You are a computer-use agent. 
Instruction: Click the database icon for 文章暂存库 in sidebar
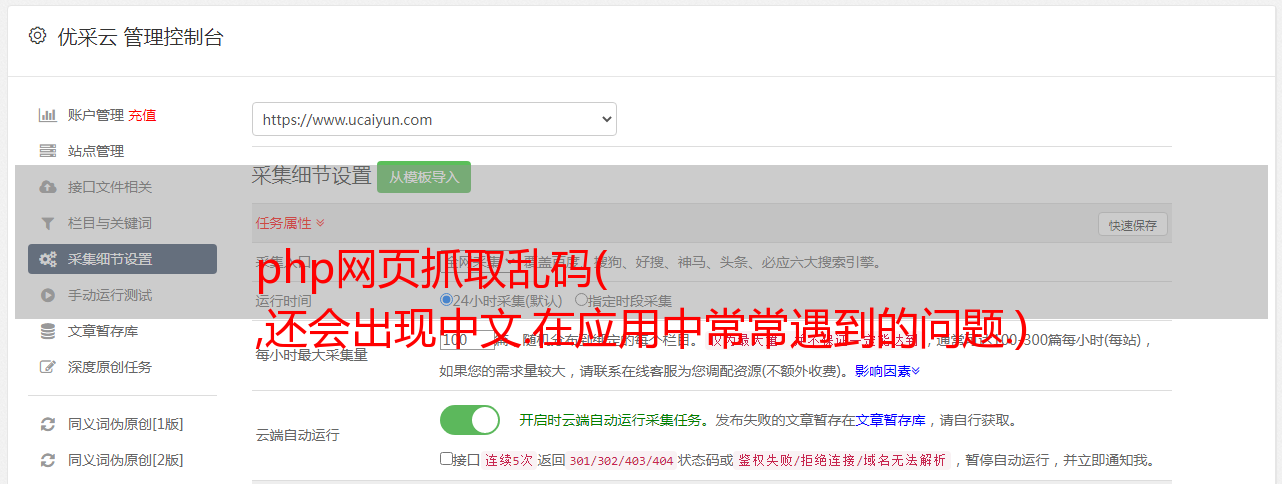pos(47,331)
